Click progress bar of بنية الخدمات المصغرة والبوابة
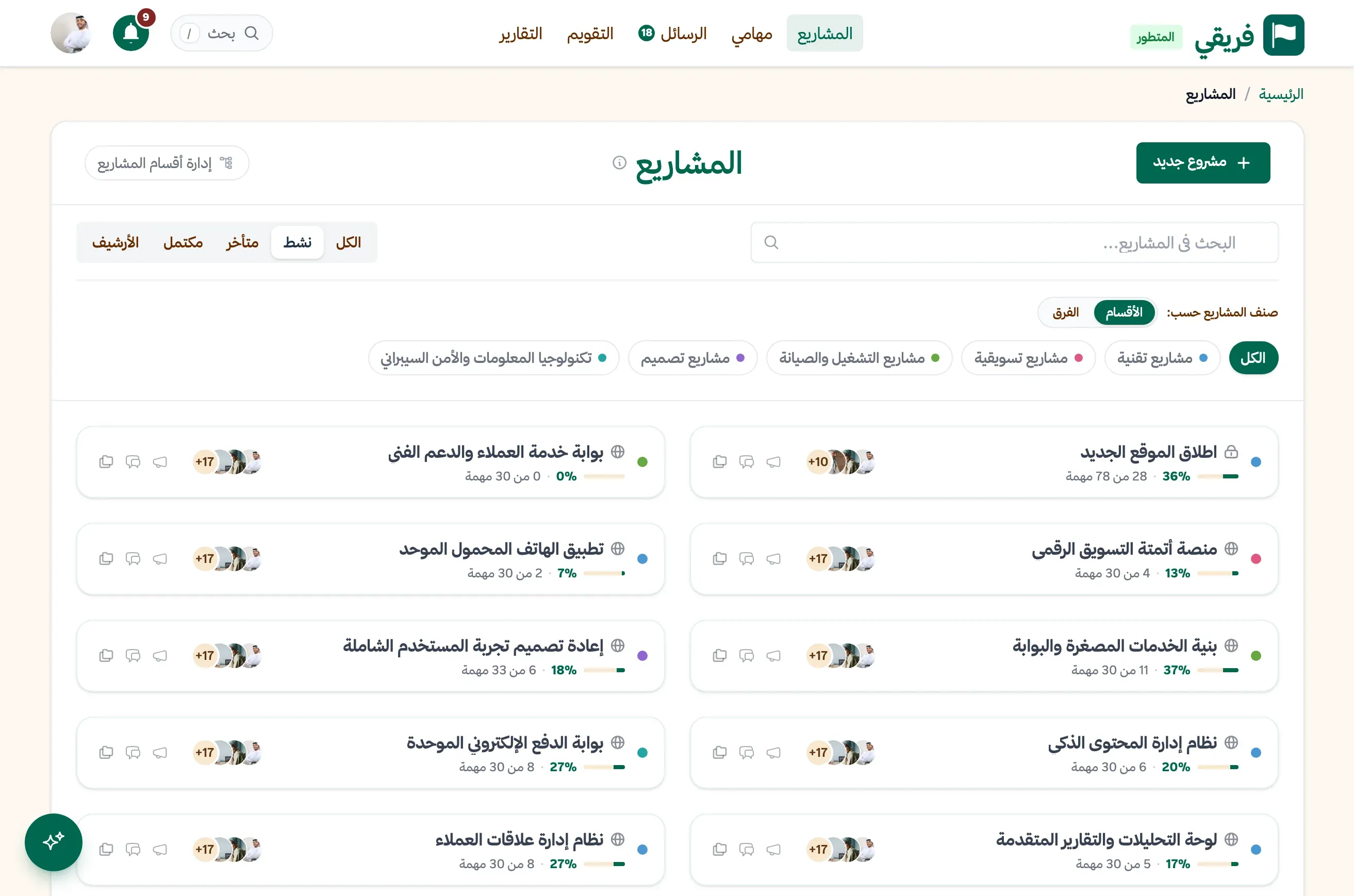 (1217, 670)
